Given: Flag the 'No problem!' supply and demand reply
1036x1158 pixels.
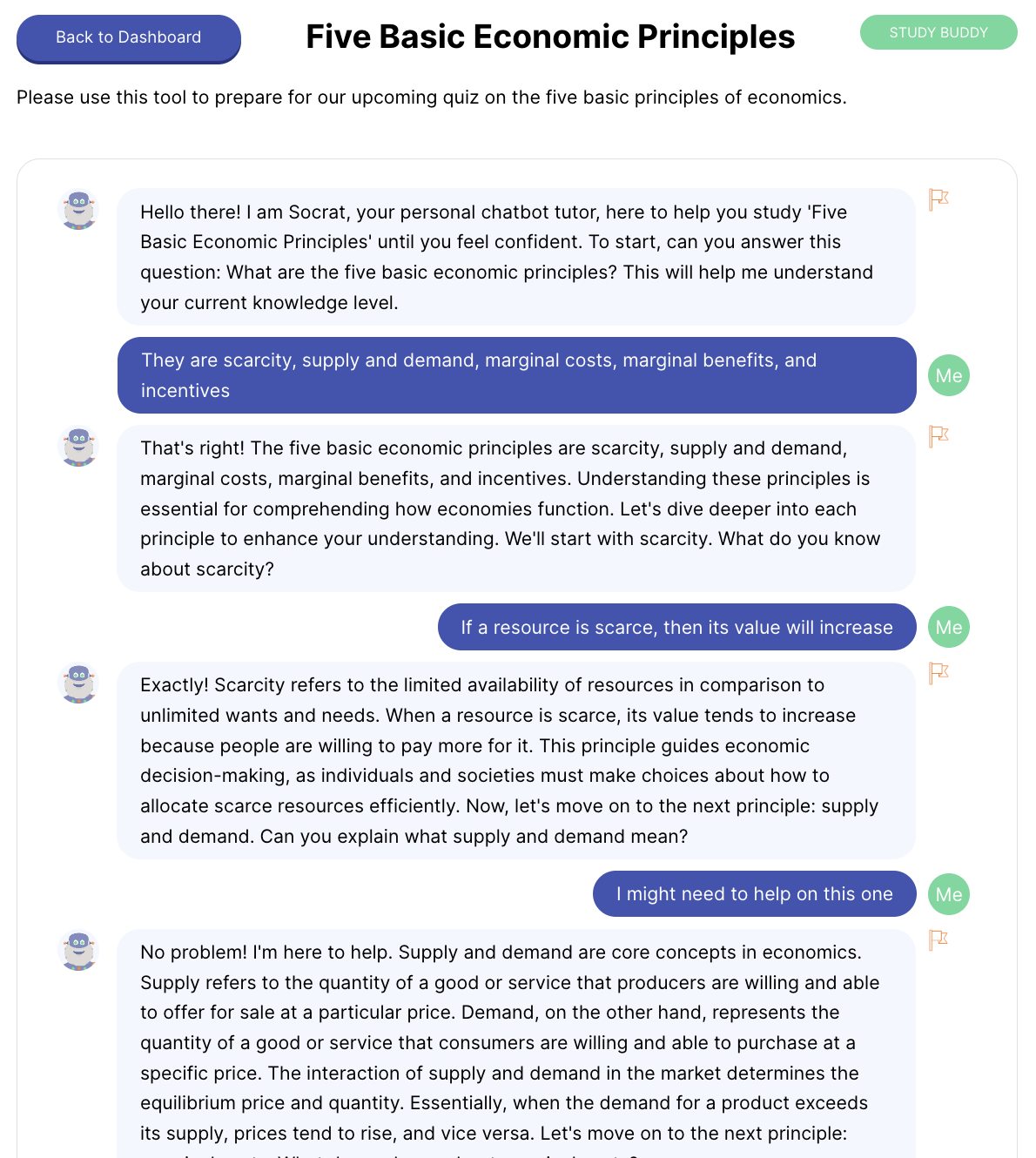Looking at the screenshot, I should click(x=938, y=939).
